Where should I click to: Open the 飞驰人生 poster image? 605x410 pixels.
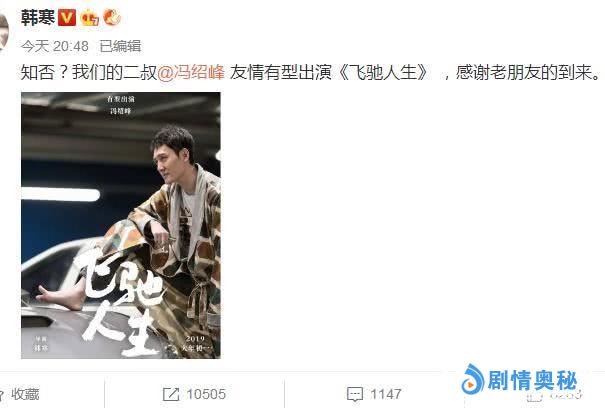[x=121, y=225]
